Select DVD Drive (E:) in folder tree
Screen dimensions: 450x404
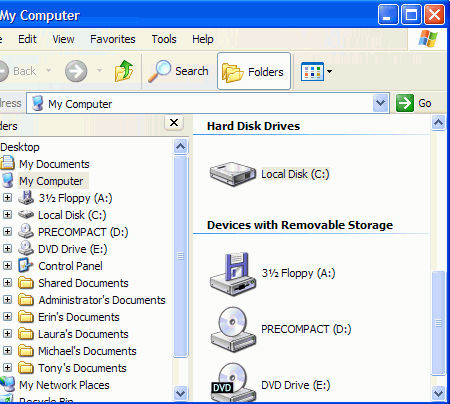[72, 249]
